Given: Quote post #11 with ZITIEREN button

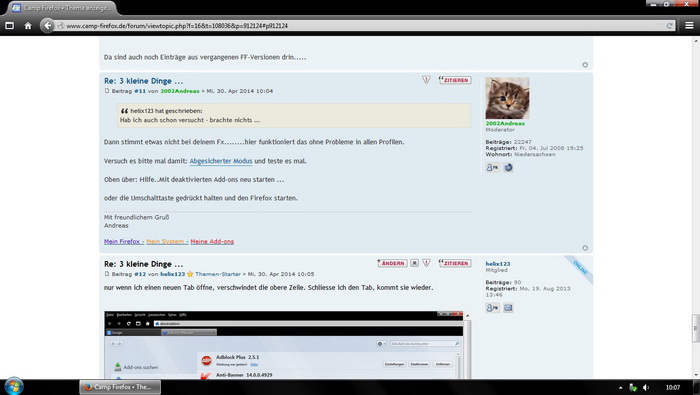Looking at the screenshot, I should 455,80.
